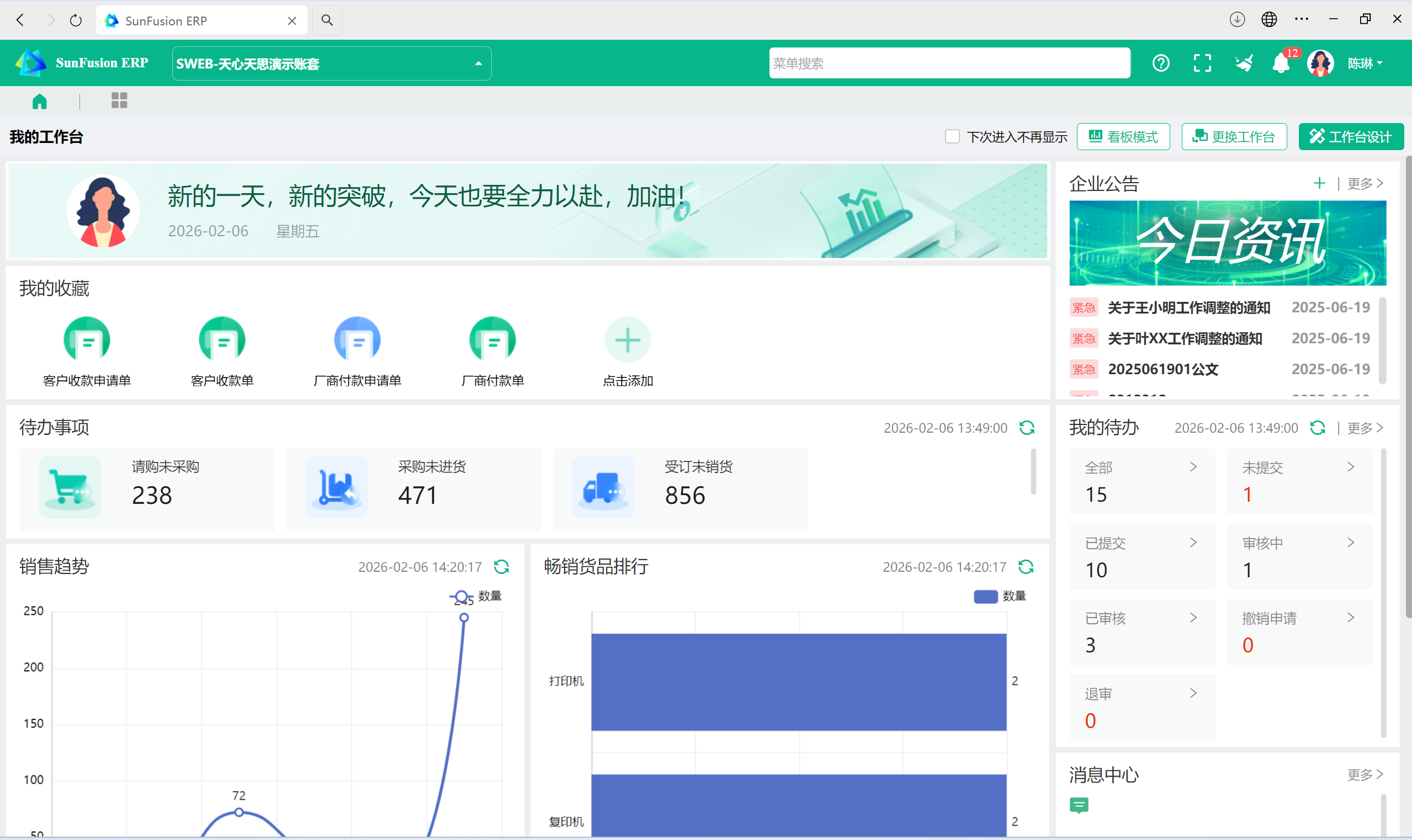Image resolution: width=1412 pixels, height=840 pixels.
Task: Check the 下次进入不再显示 checkbox
Action: click(952, 136)
